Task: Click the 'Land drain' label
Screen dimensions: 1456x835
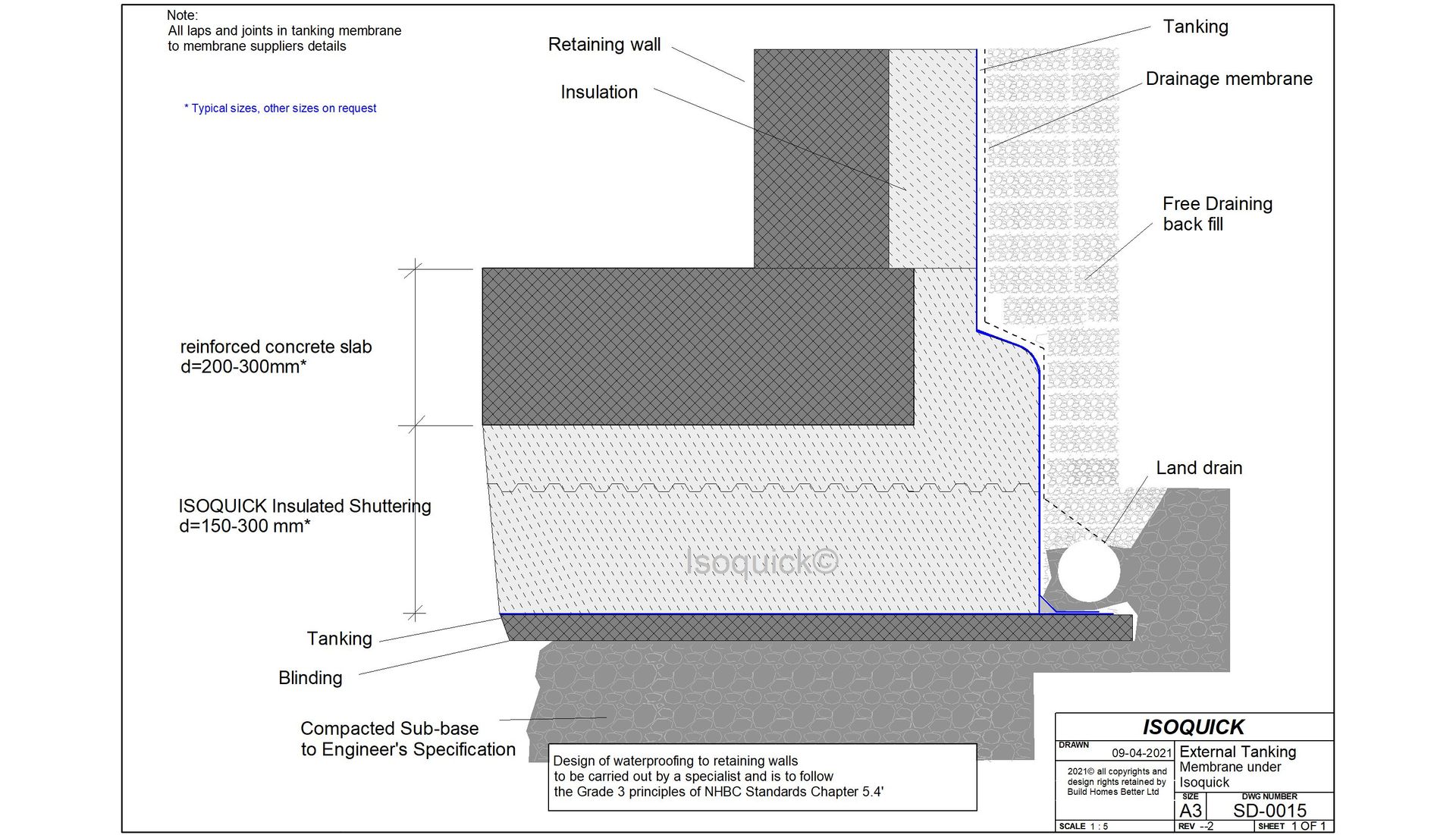Action: point(1199,468)
